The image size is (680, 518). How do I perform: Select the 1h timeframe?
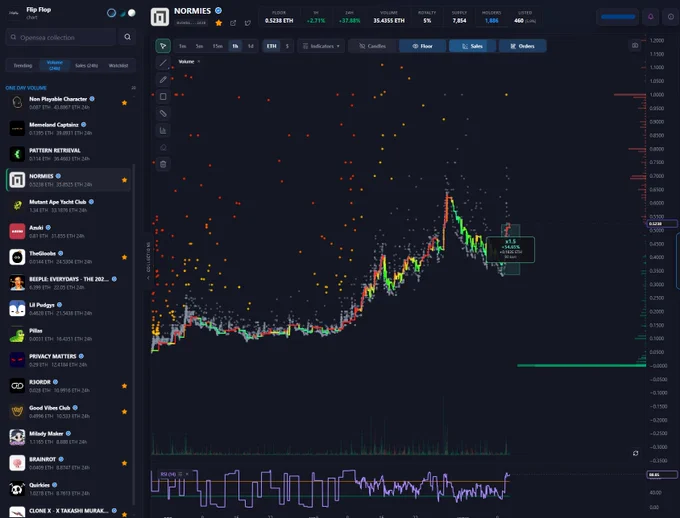point(235,46)
